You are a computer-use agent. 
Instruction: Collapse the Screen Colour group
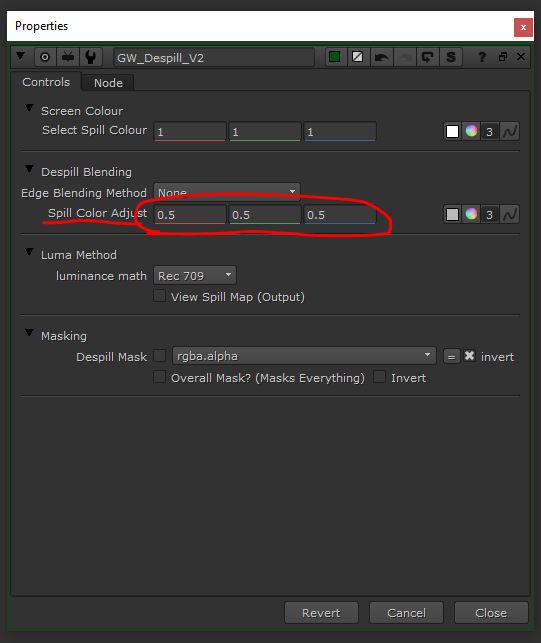29,108
